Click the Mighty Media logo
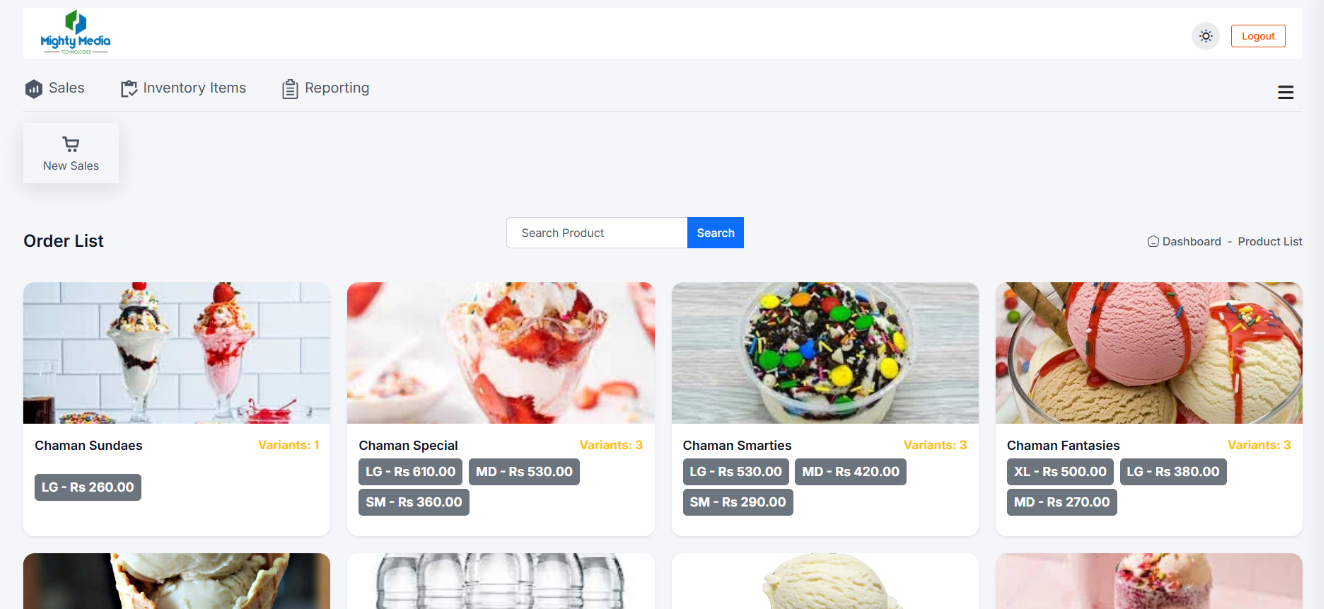This screenshot has height=609, width=1324. click(x=75, y=33)
